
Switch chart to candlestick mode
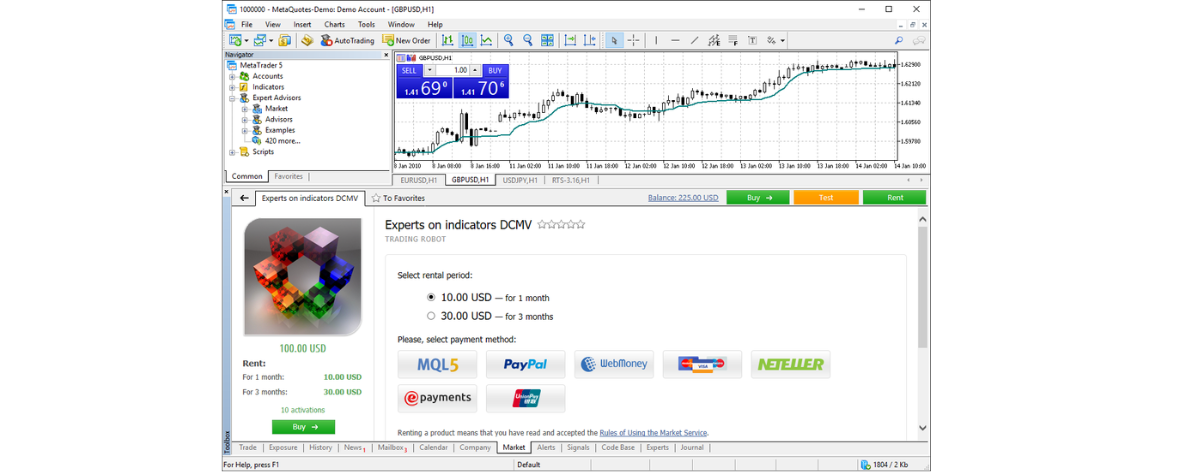pos(467,40)
